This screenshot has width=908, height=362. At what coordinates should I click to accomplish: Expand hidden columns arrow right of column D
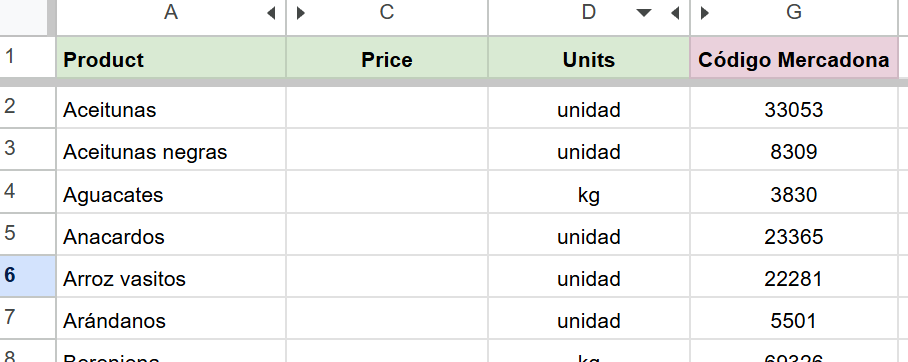(x=675, y=13)
